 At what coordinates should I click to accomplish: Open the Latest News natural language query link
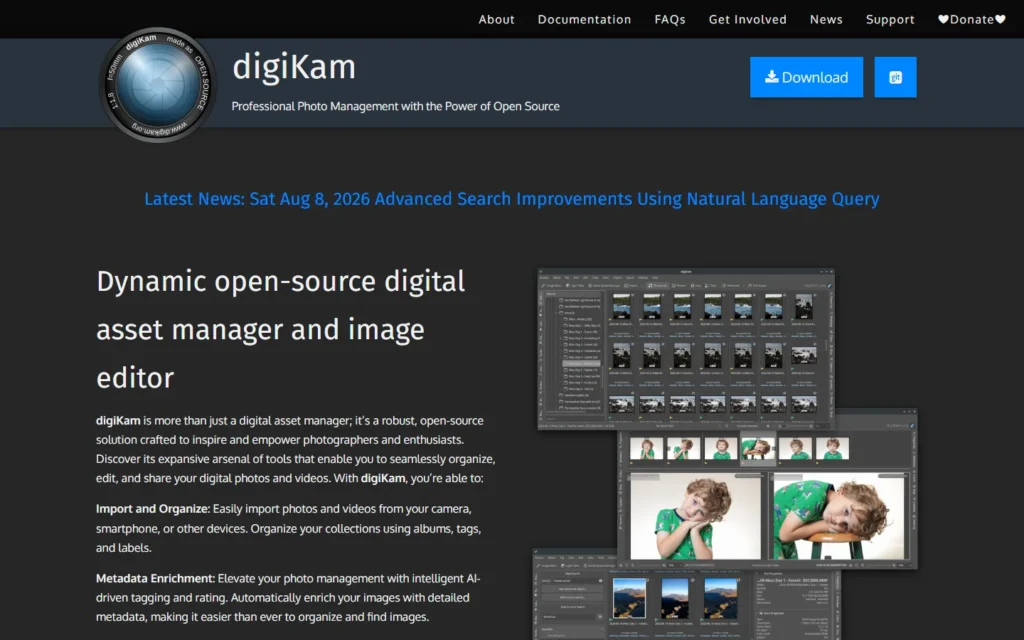coord(512,199)
